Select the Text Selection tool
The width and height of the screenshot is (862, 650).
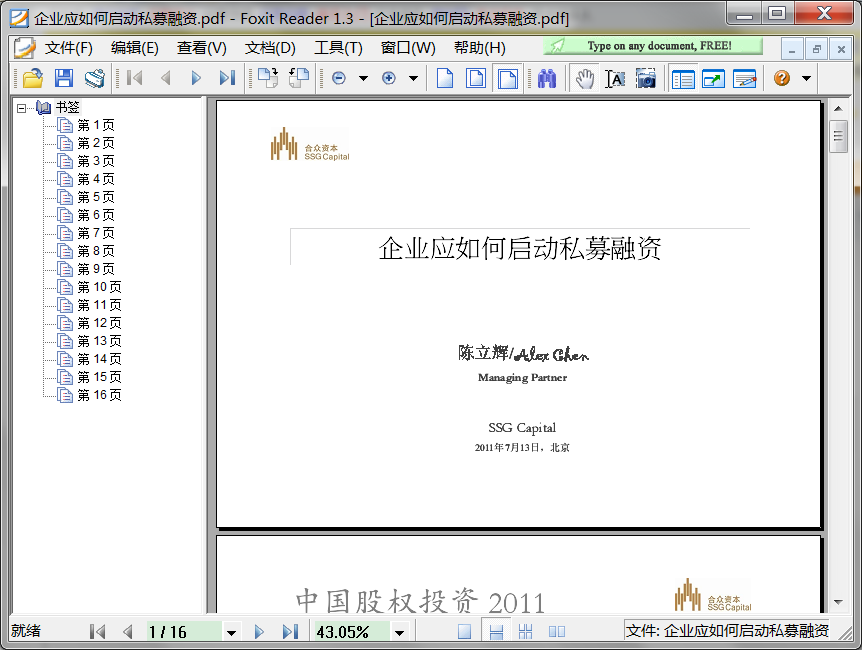point(615,79)
